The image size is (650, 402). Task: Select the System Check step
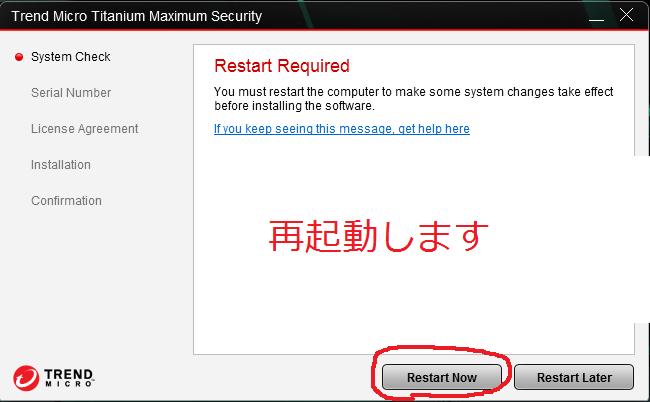70,57
